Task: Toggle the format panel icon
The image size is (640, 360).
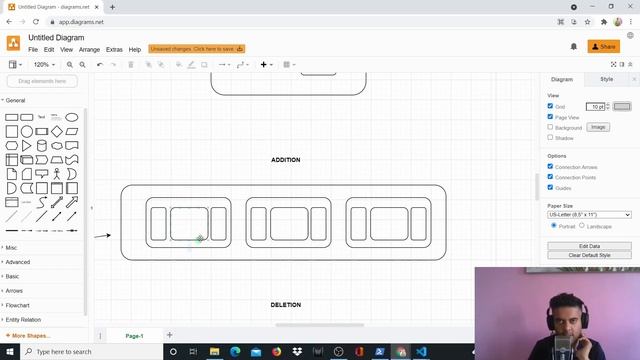Action: pyautogui.click(x=622, y=64)
